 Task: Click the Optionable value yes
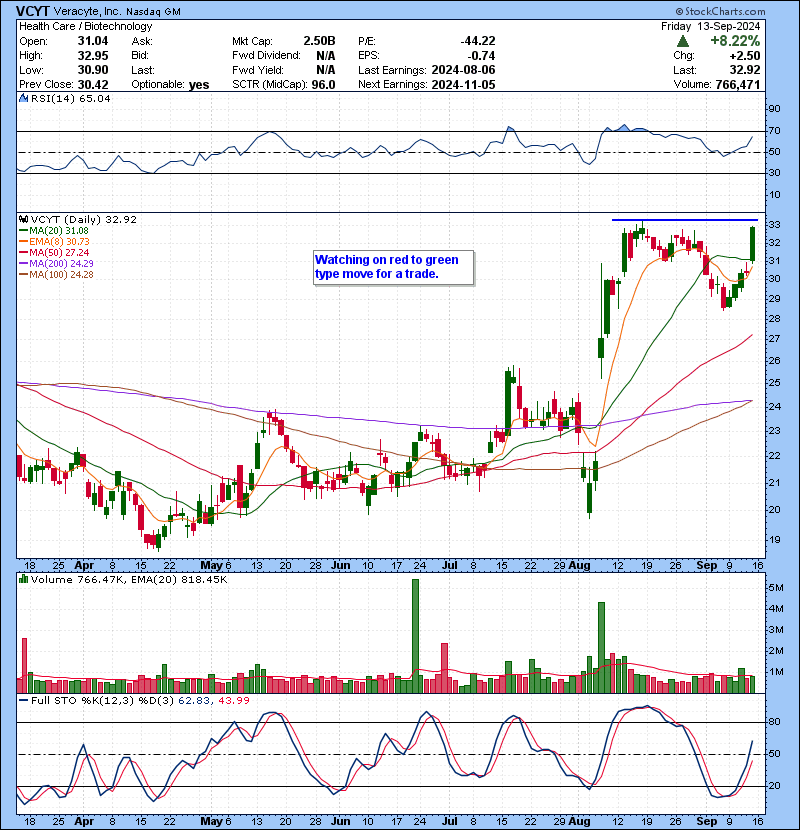pyautogui.click(x=199, y=85)
